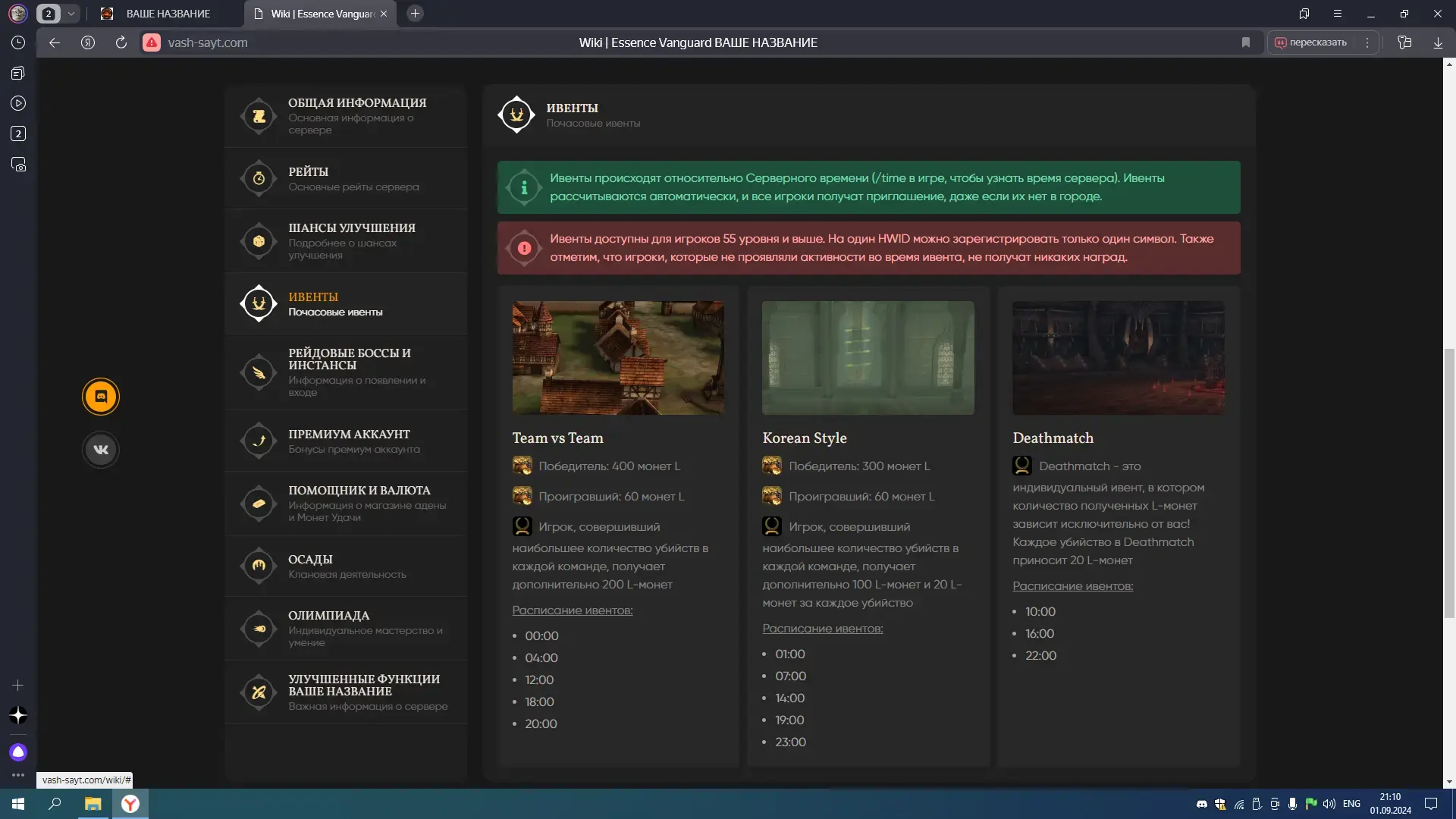Click the ОЛИМПИАДА comet icon
Viewport: 1456px width, 819px height.
coord(259,629)
